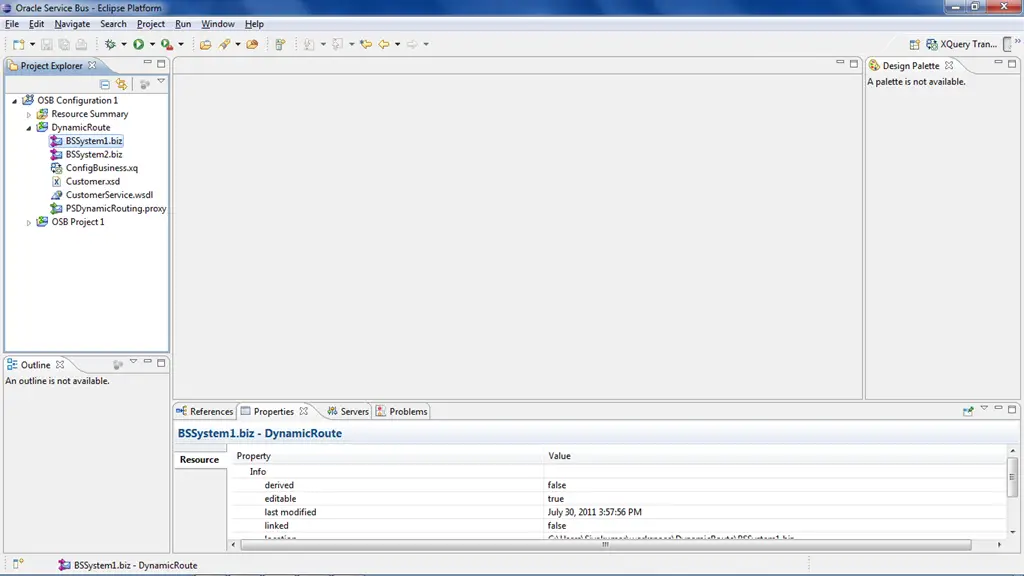Open the Properties view menu triangle
1024x576 pixels.
pyautogui.click(x=984, y=408)
